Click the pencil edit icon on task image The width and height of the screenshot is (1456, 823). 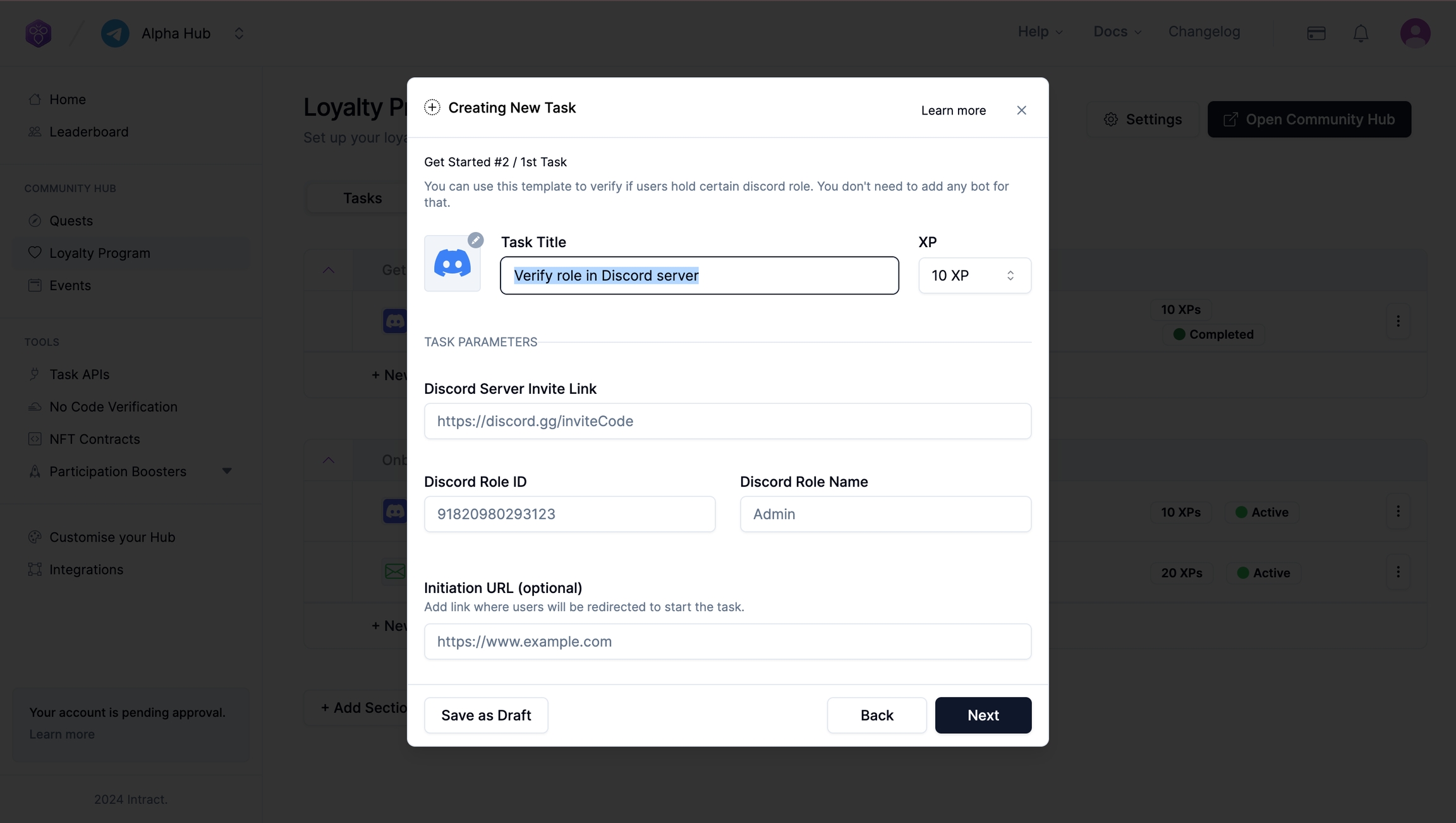(476, 240)
